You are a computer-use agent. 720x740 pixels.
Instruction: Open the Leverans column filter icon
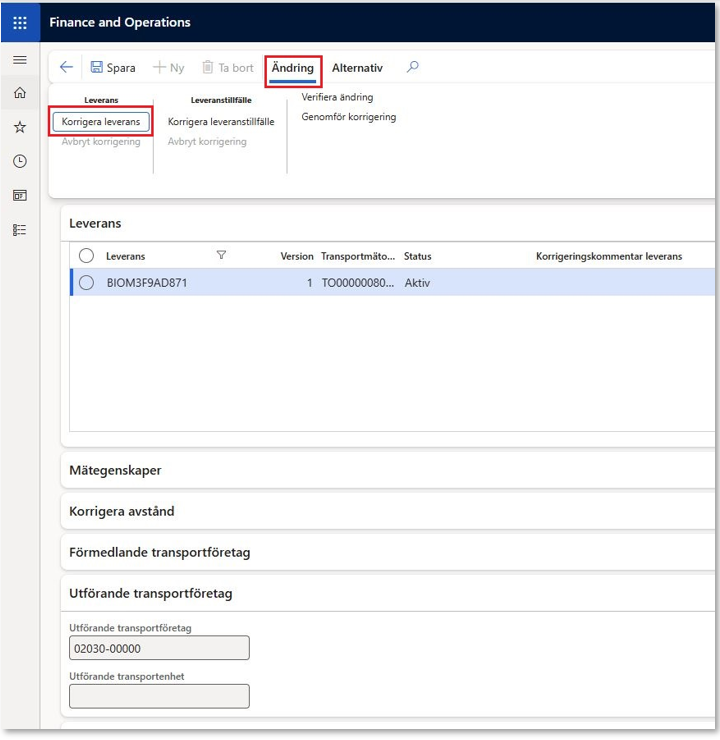coord(222,256)
